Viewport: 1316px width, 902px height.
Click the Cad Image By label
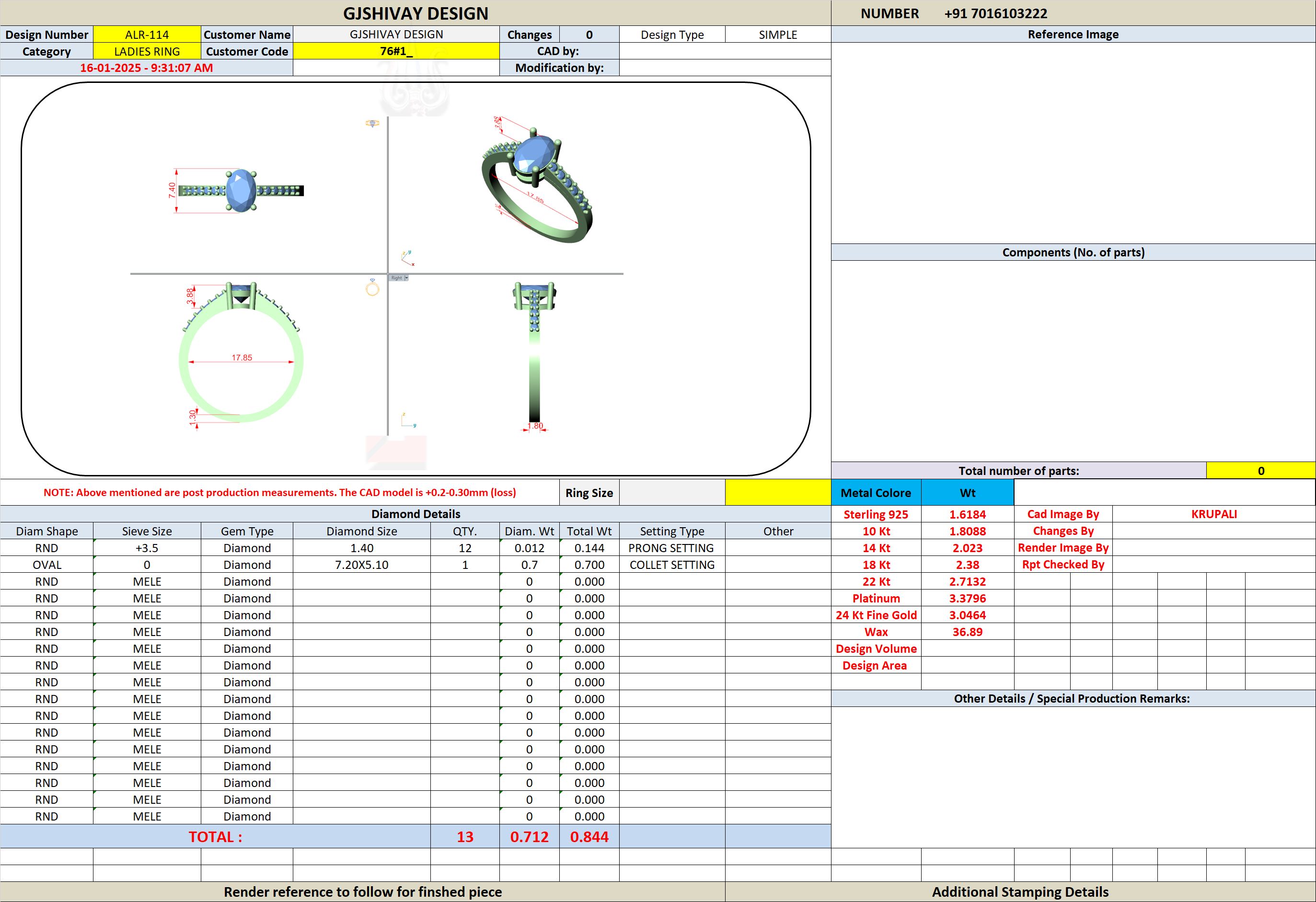[x=1063, y=514]
